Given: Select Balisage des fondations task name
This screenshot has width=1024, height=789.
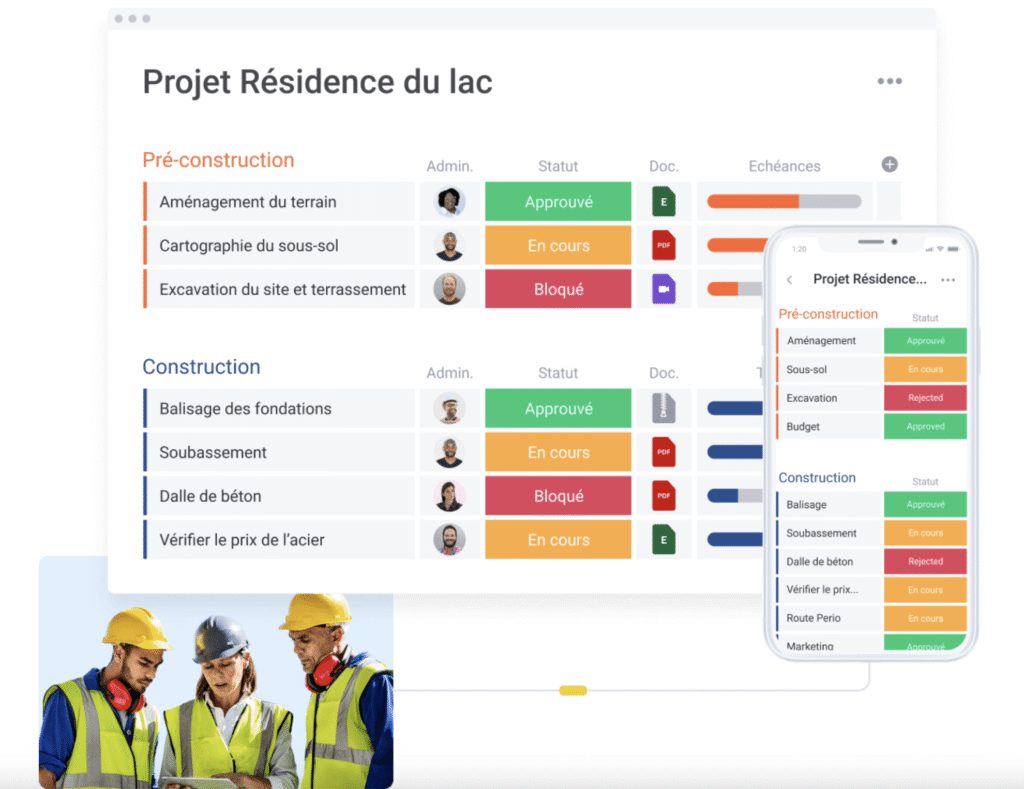Looking at the screenshot, I should coord(245,408).
